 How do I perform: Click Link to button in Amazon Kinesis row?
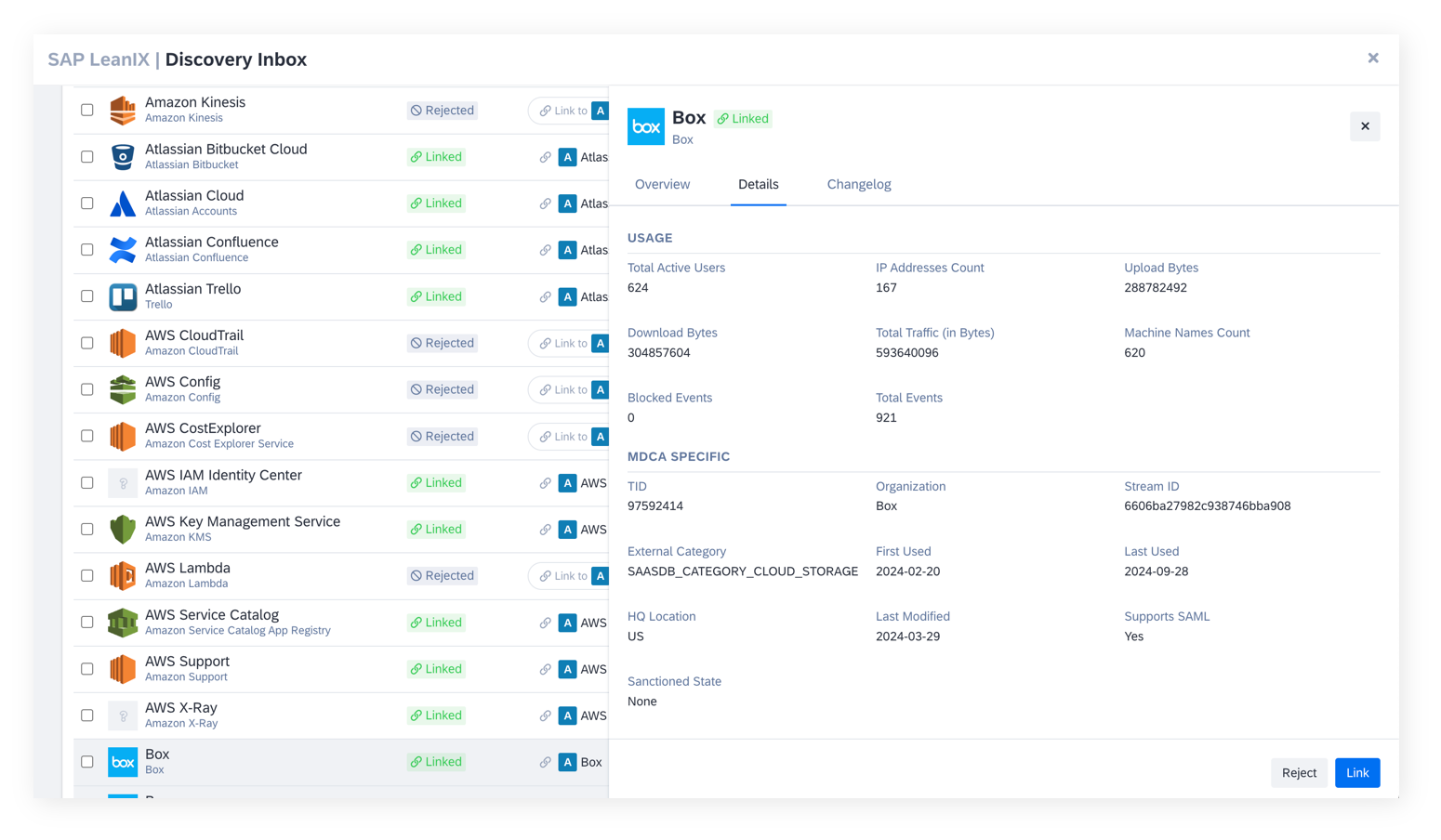coord(568,111)
